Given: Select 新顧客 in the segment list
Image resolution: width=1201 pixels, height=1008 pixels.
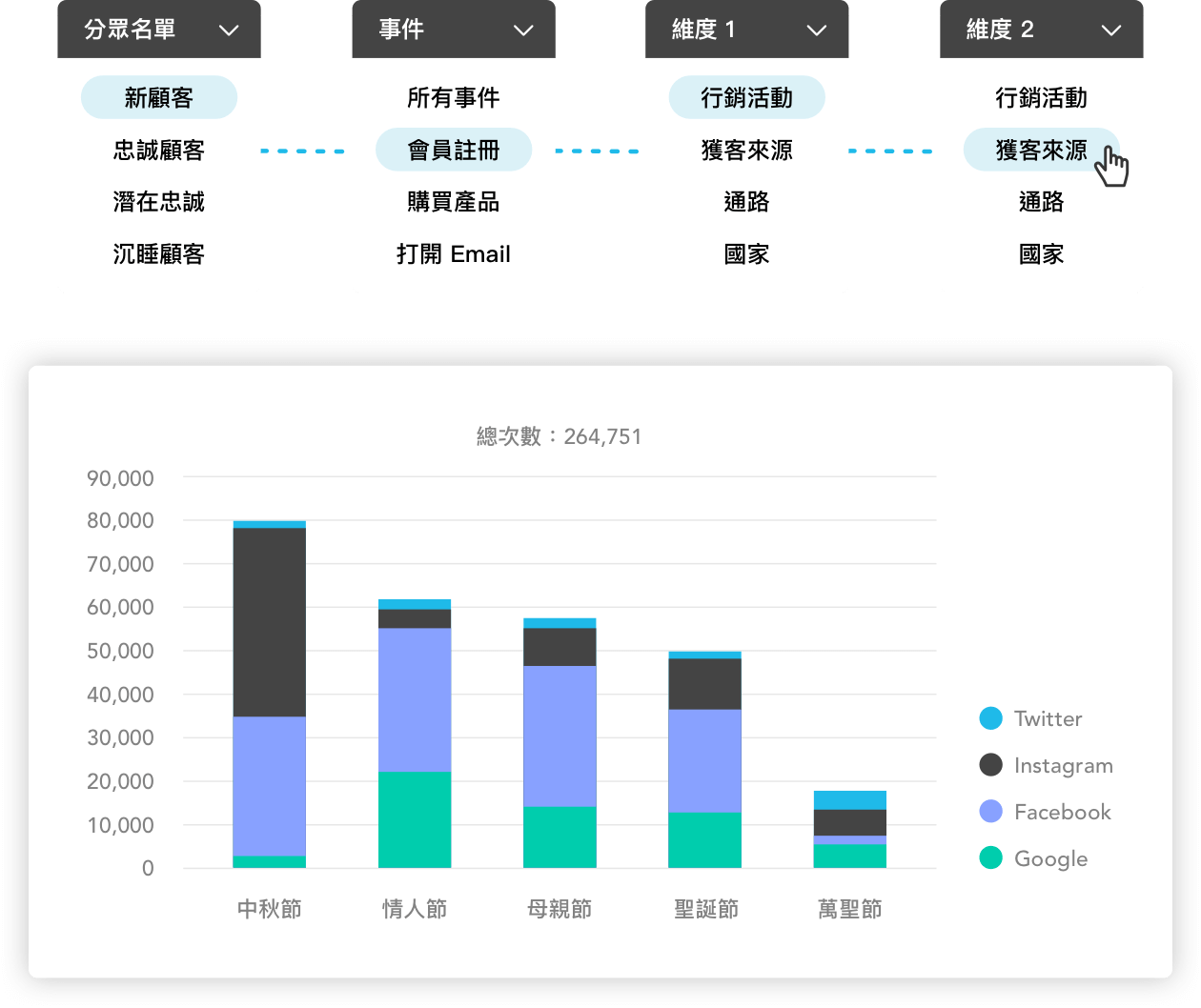Looking at the screenshot, I should pyautogui.click(x=159, y=98).
